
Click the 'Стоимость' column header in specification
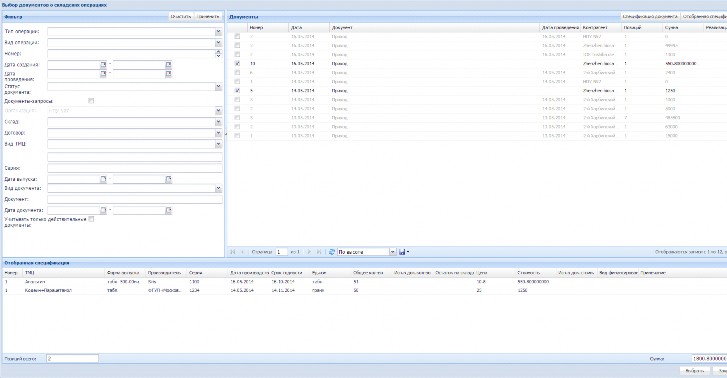tap(536, 273)
